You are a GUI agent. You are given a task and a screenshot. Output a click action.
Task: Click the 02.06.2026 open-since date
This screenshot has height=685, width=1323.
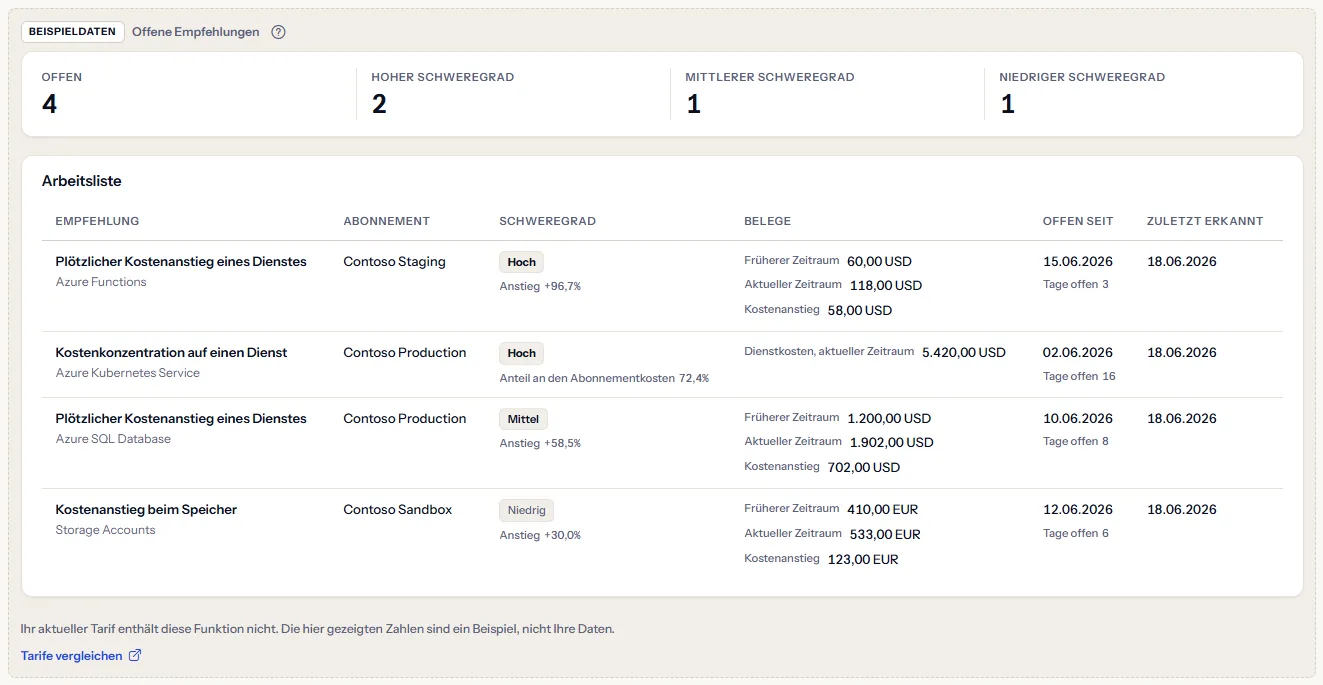tap(1078, 353)
